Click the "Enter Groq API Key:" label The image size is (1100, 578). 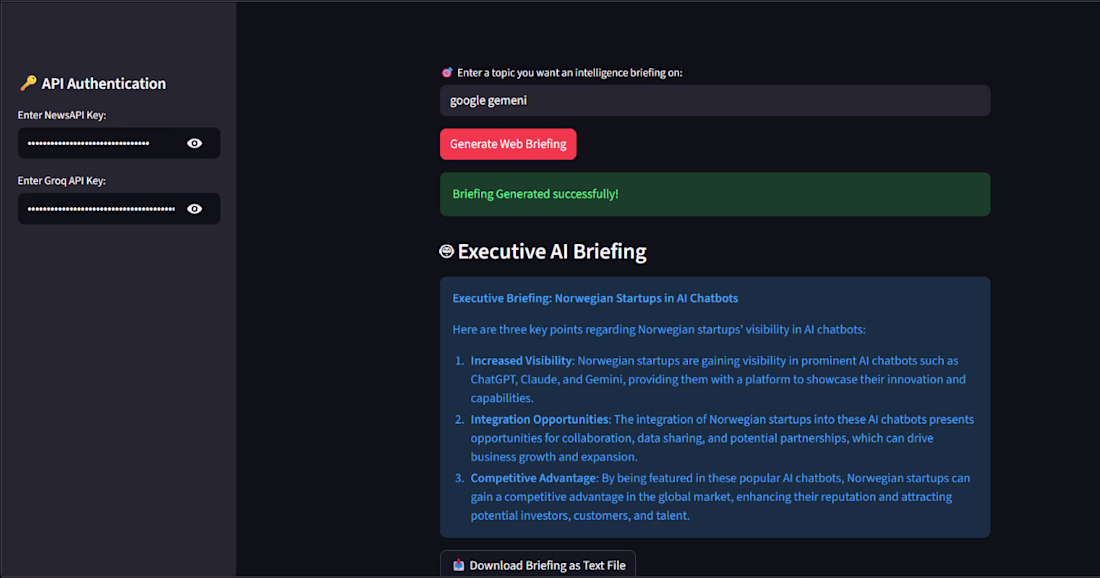(62, 181)
